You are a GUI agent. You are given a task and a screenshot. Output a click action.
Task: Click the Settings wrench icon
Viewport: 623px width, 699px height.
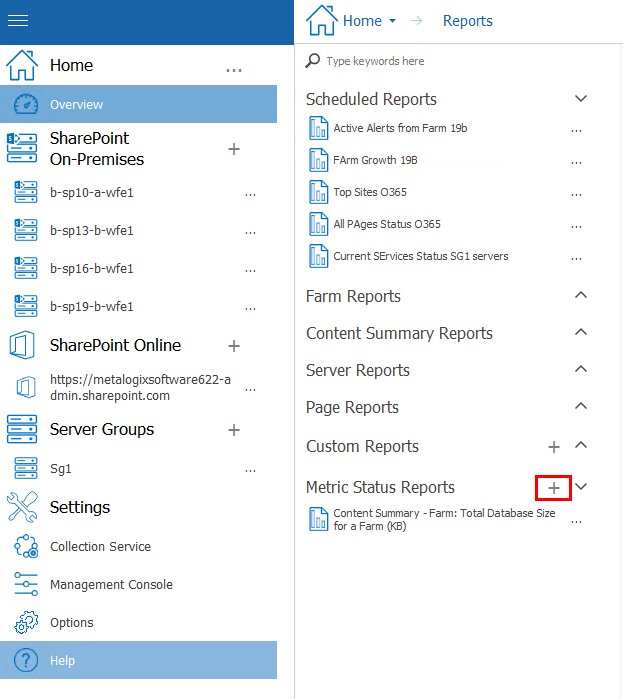click(22, 507)
